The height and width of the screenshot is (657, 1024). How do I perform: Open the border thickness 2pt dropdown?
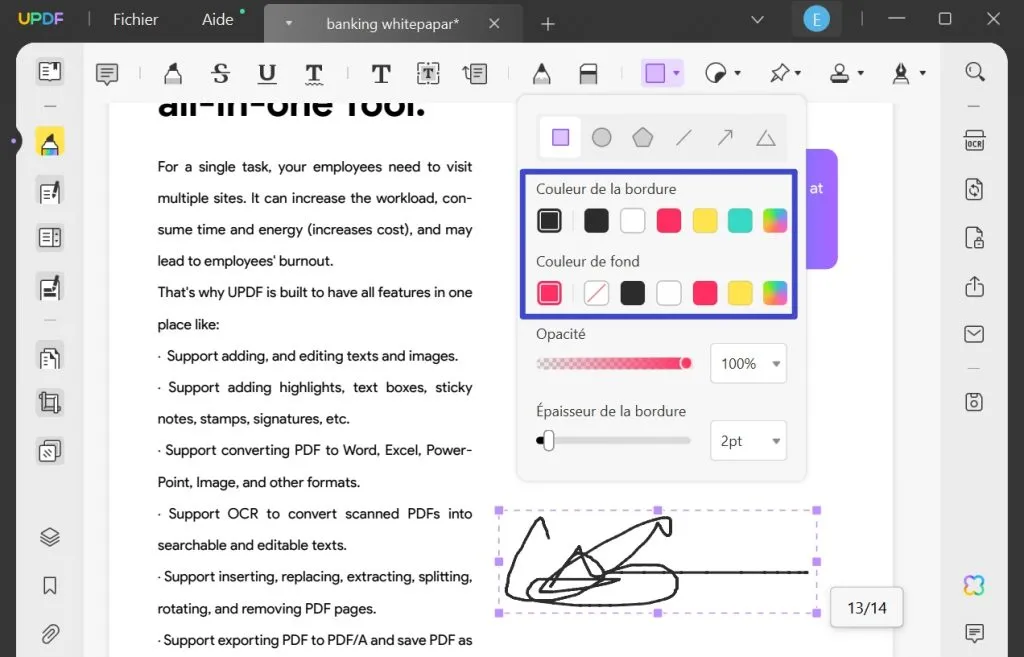pyautogui.click(x=748, y=441)
